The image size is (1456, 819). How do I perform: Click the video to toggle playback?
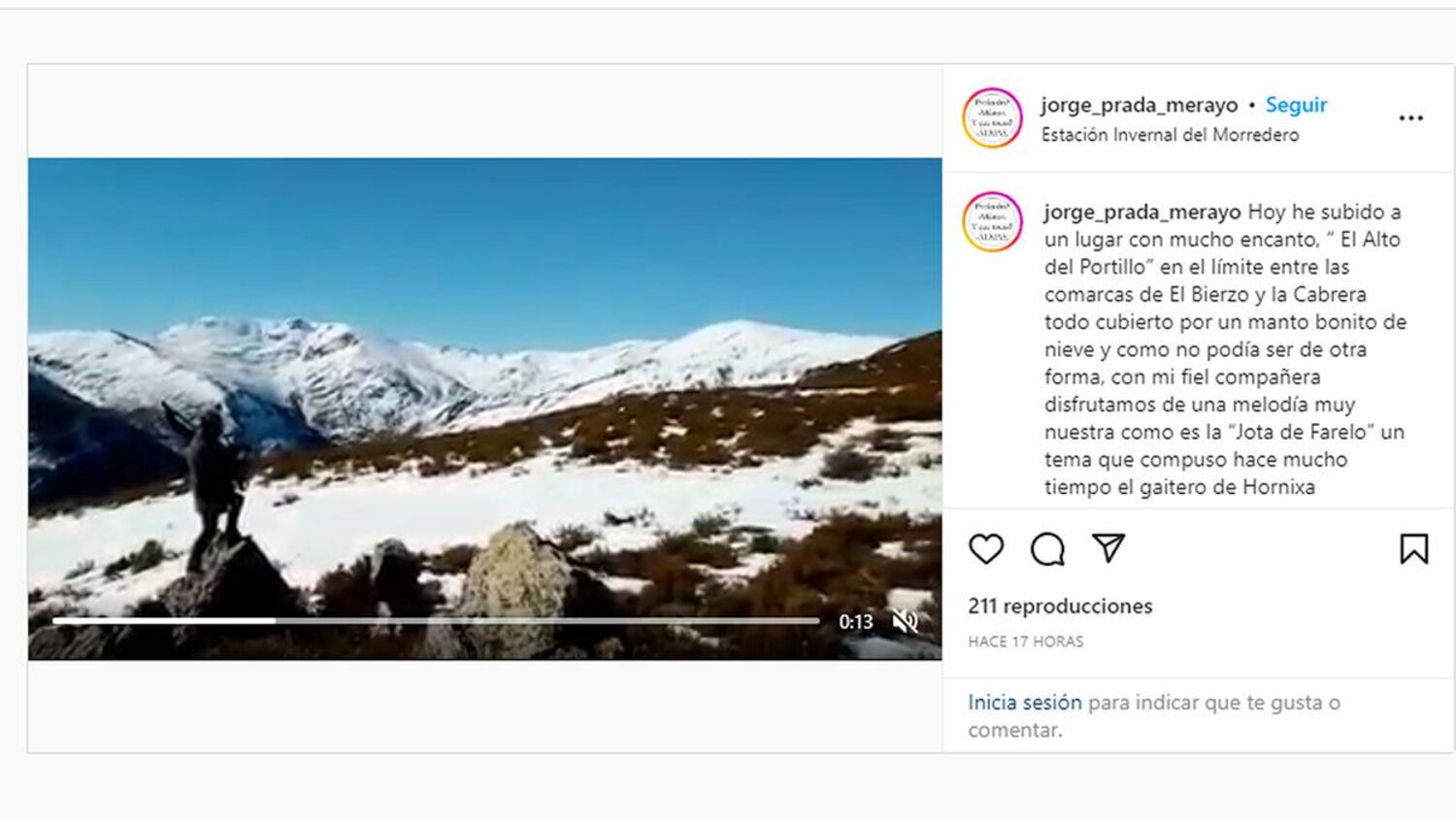coord(484,409)
